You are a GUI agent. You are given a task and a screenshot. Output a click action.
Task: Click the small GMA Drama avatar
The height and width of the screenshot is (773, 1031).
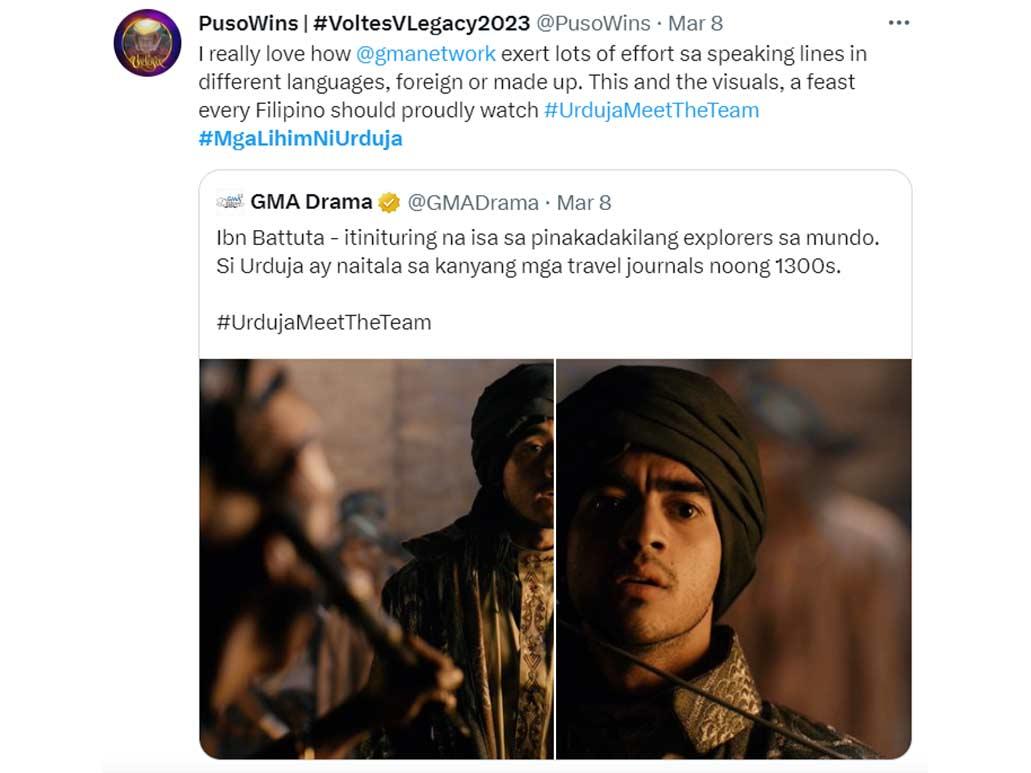tap(230, 202)
